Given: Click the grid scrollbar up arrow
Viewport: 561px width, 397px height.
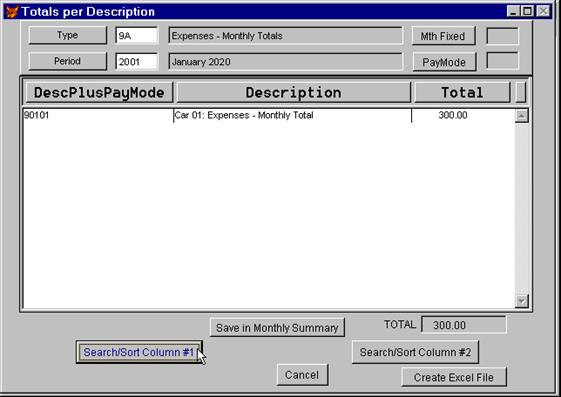Looking at the screenshot, I should tap(522, 116).
